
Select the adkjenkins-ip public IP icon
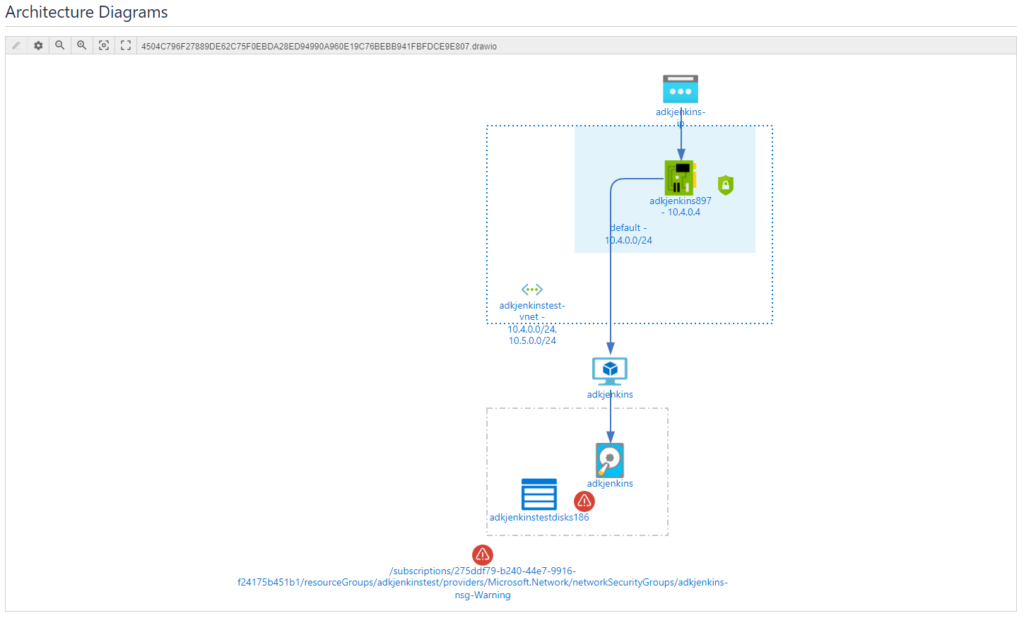point(679,87)
